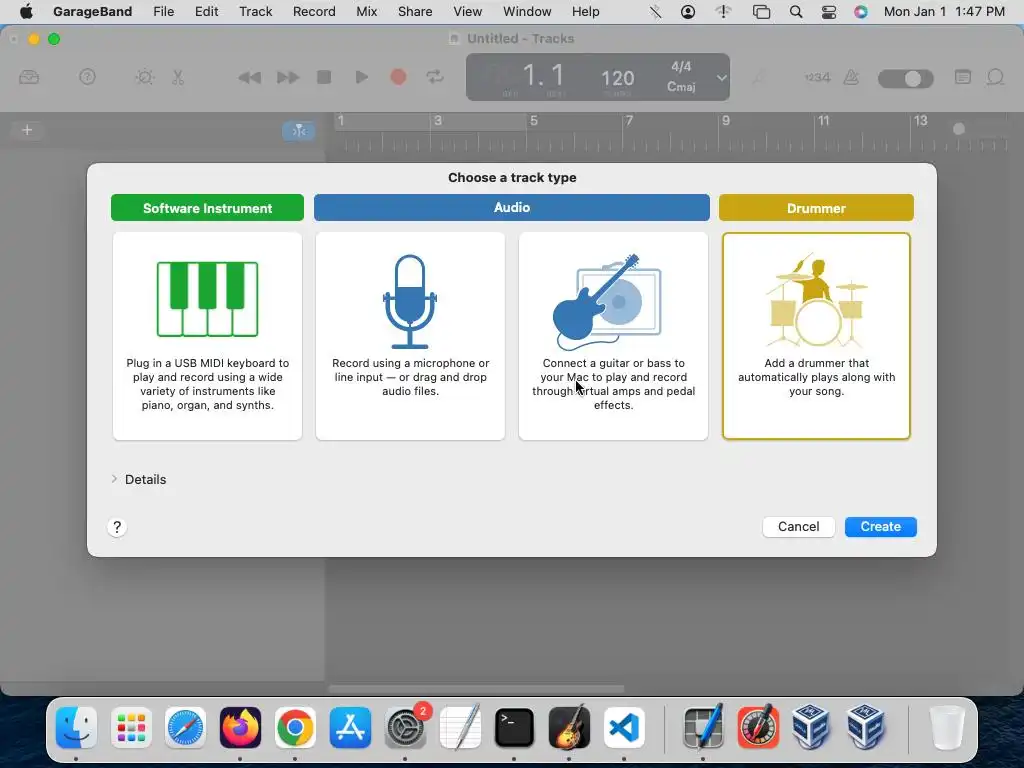
Task: Open the Apple menu
Action: (26, 11)
